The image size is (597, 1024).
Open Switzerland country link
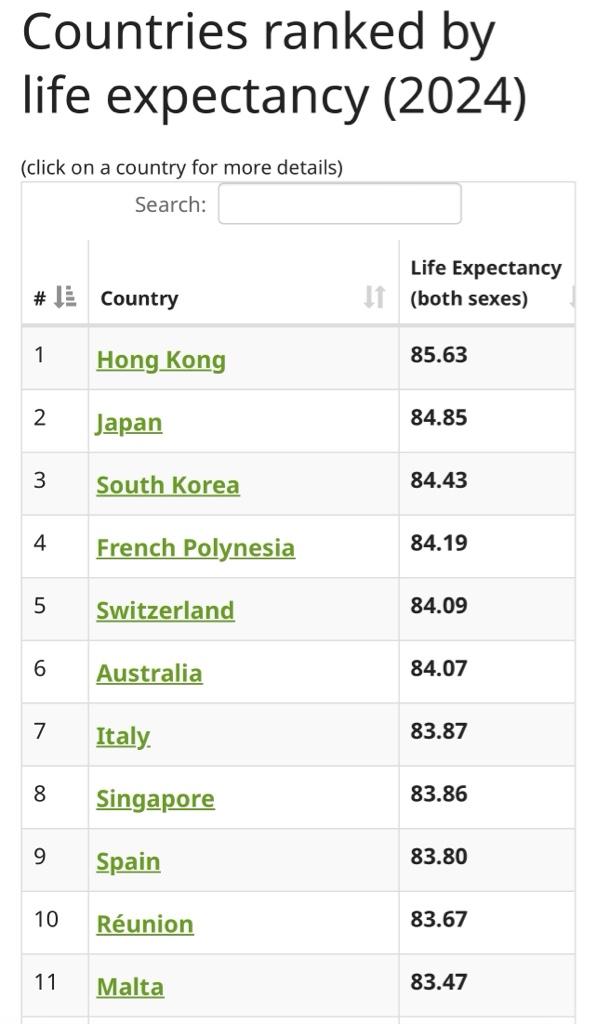[165, 611]
